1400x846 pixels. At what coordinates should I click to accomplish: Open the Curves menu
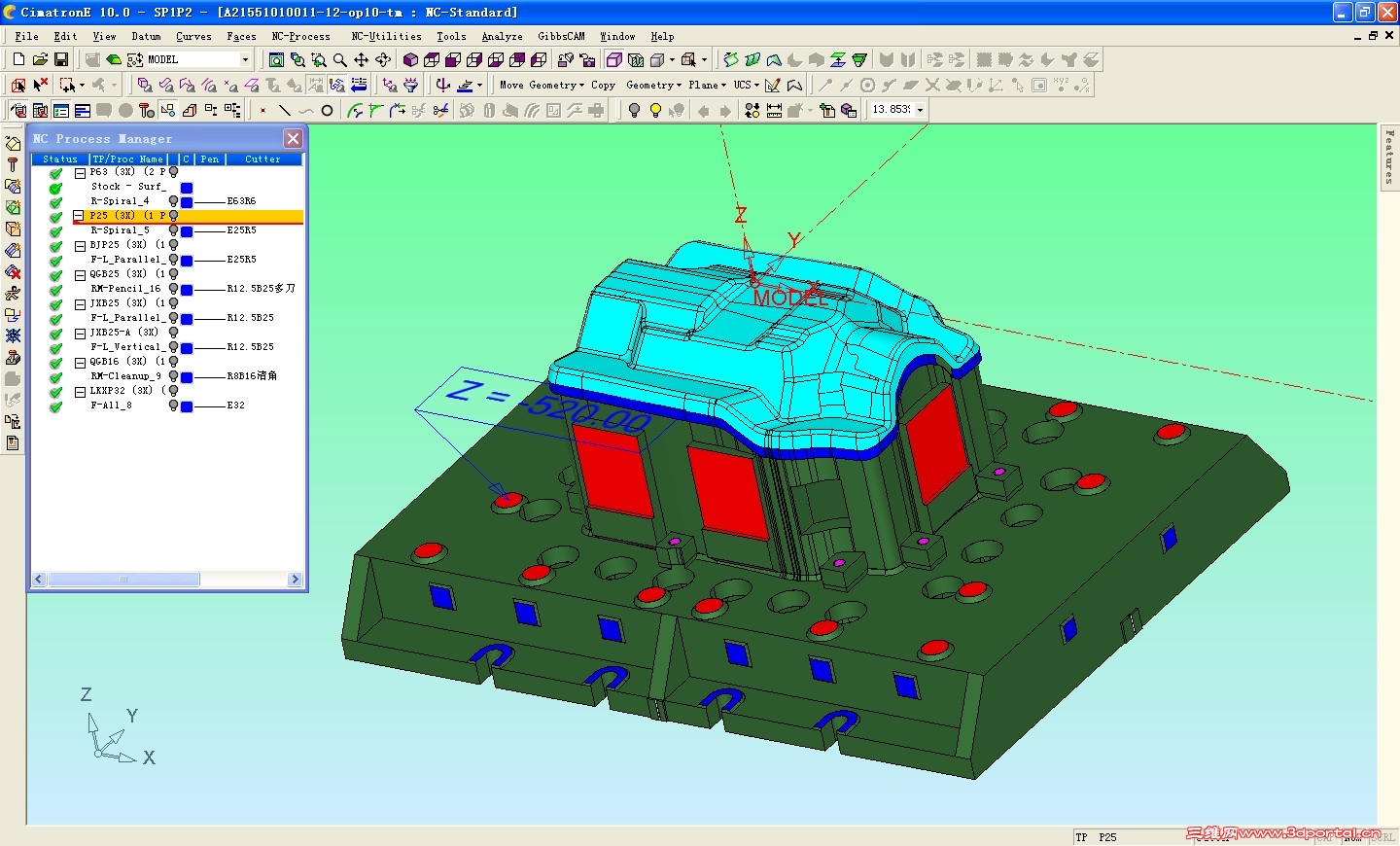pos(193,36)
